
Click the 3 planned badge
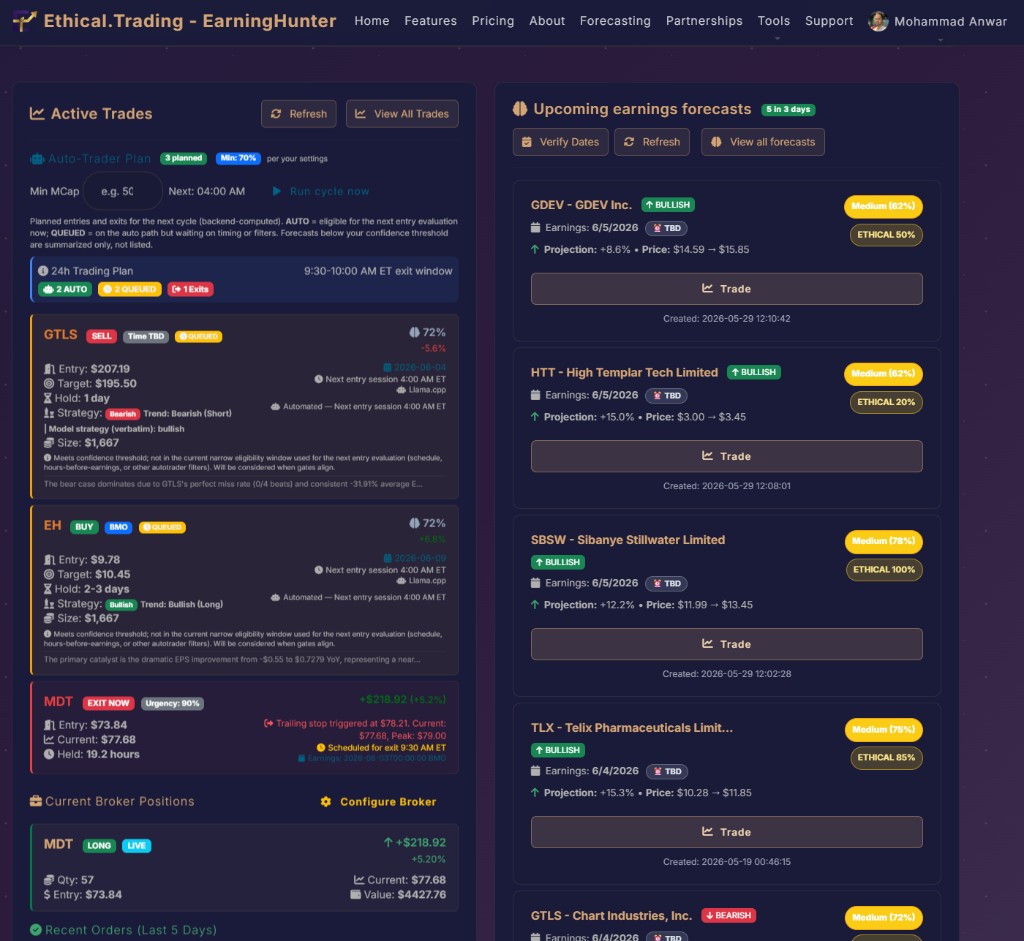coord(183,158)
